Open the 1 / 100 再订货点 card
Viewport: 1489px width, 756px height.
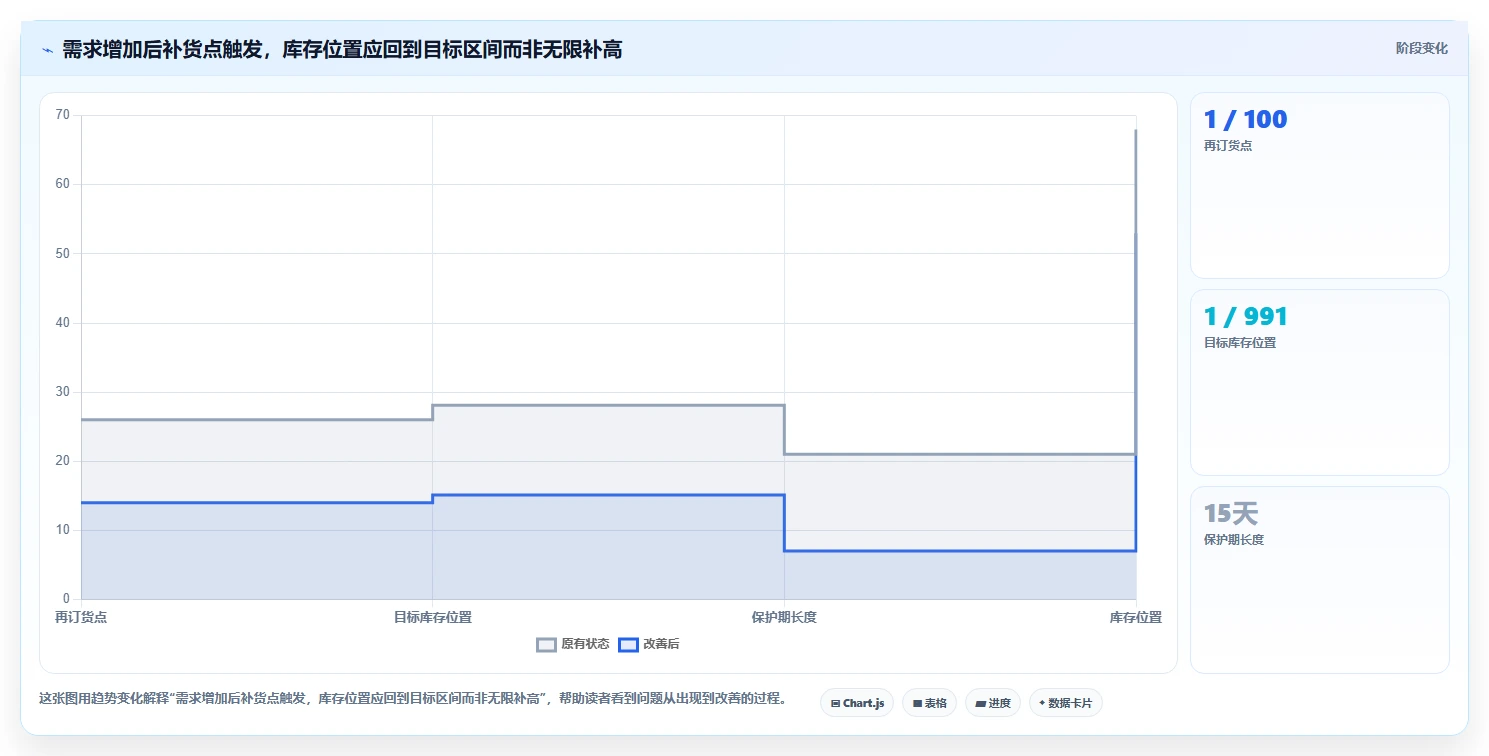[1319, 185]
